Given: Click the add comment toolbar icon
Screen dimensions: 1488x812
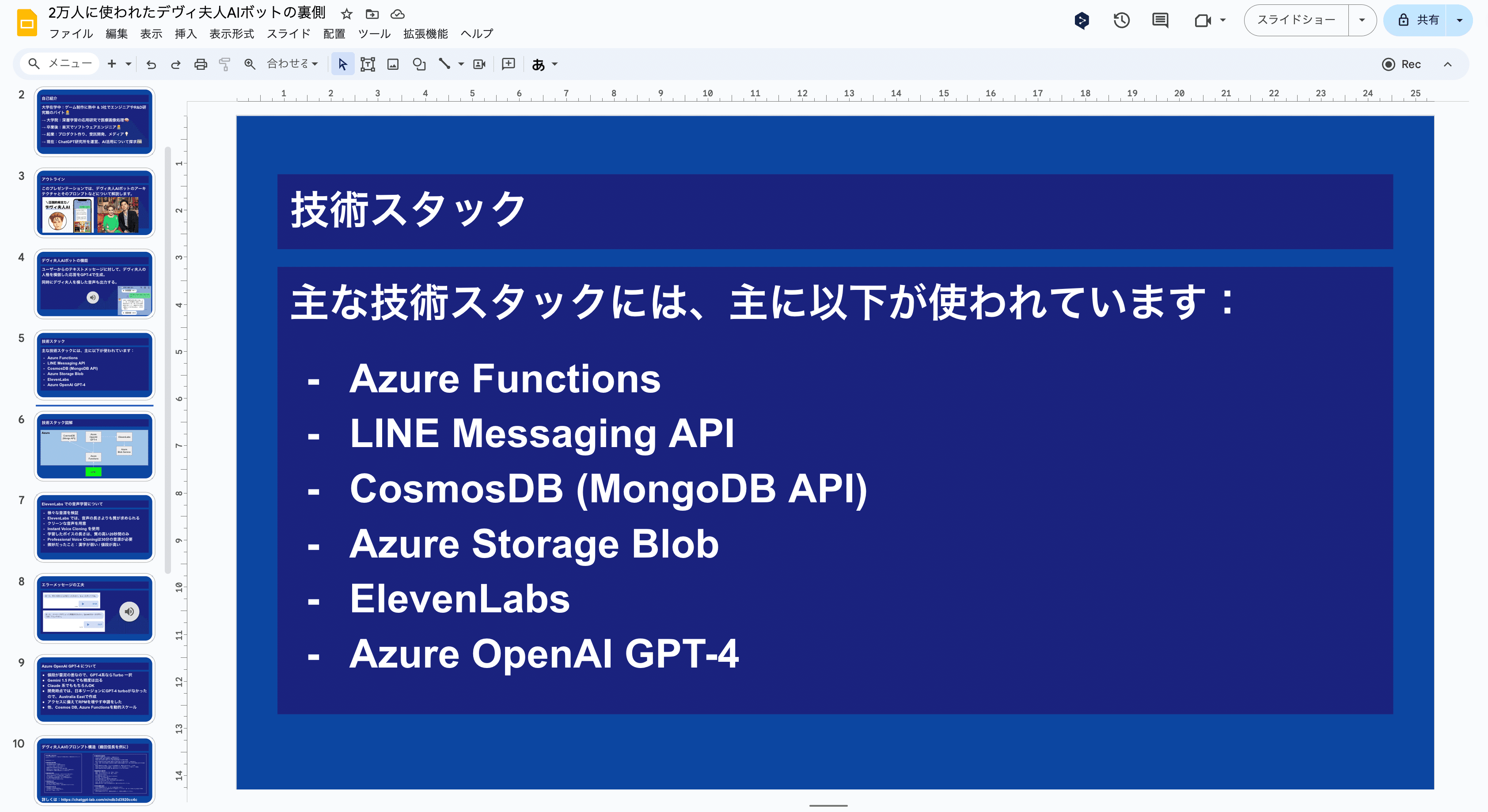Looking at the screenshot, I should pos(509,65).
